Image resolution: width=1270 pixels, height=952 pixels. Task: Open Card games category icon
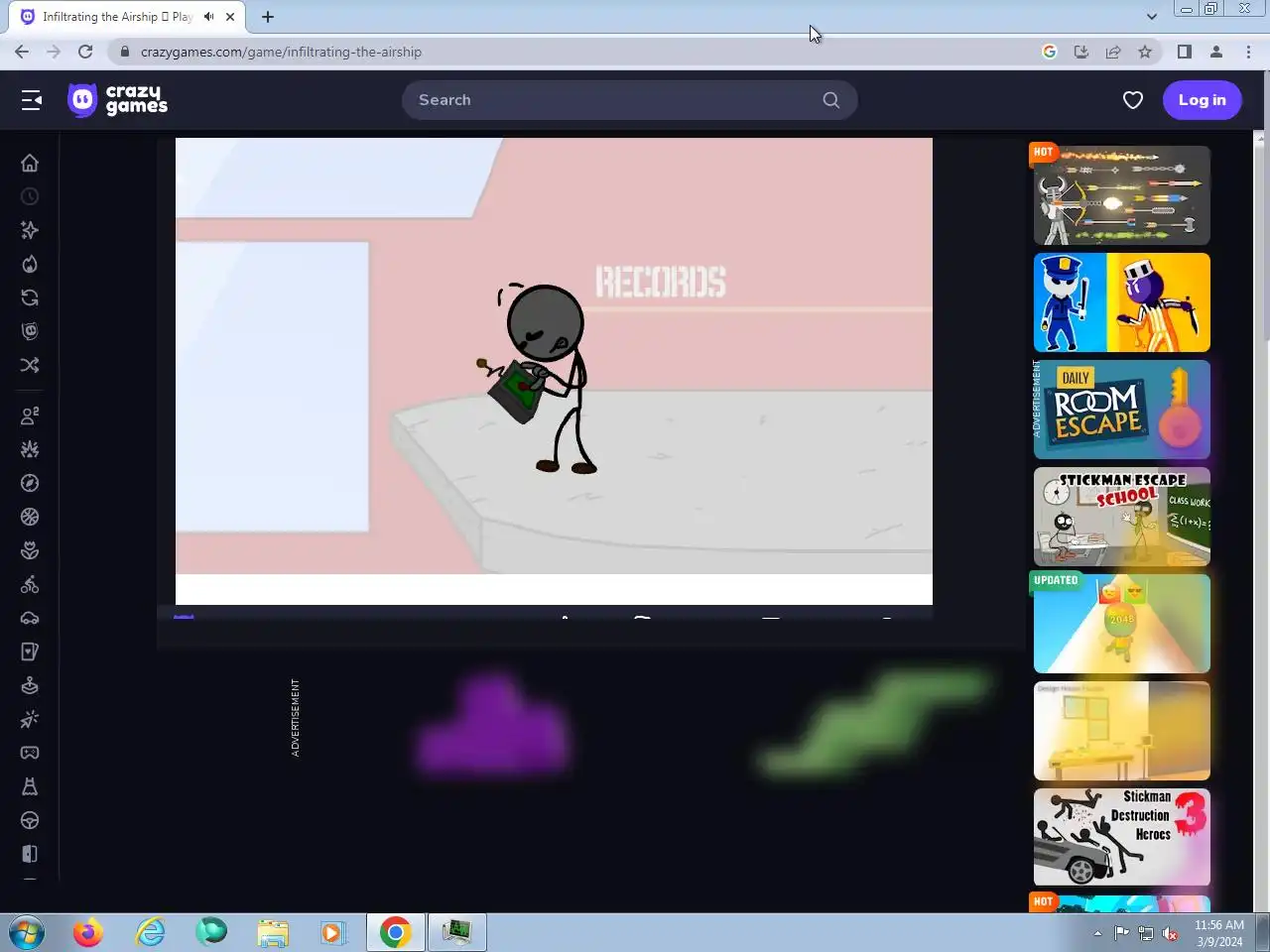(x=30, y=652)
